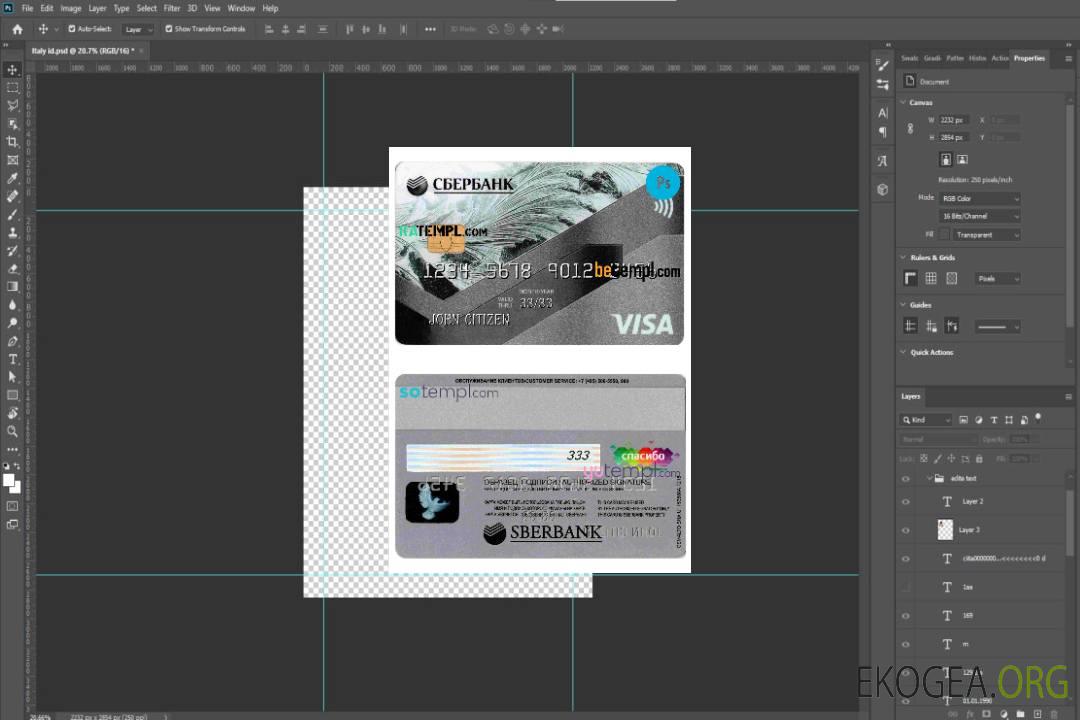Select the Eraser tool
Viewport: 1080px width, 720px height.
12,269
